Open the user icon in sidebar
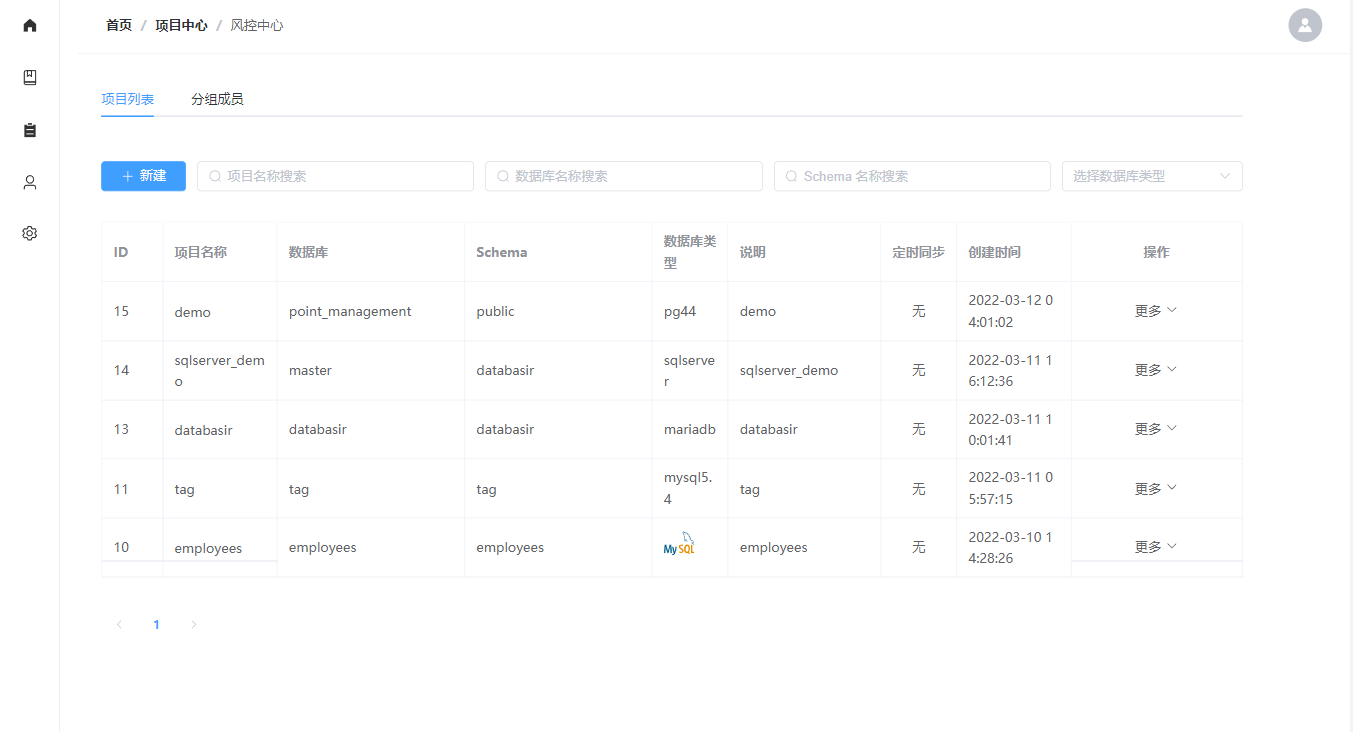The height and width of the screenshot is (732, 1353). tap(30, 182)
